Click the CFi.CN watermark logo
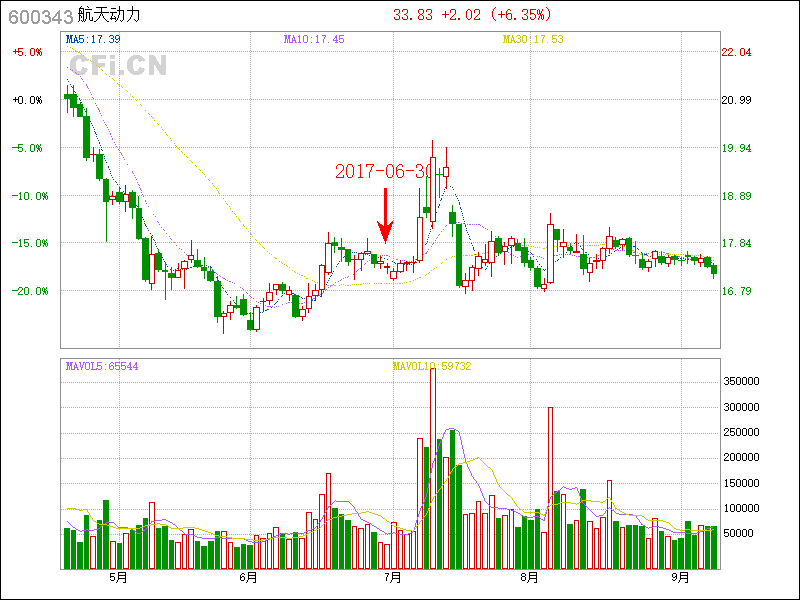The height and width of the screenshot is (600, 800). pos(118,66)
